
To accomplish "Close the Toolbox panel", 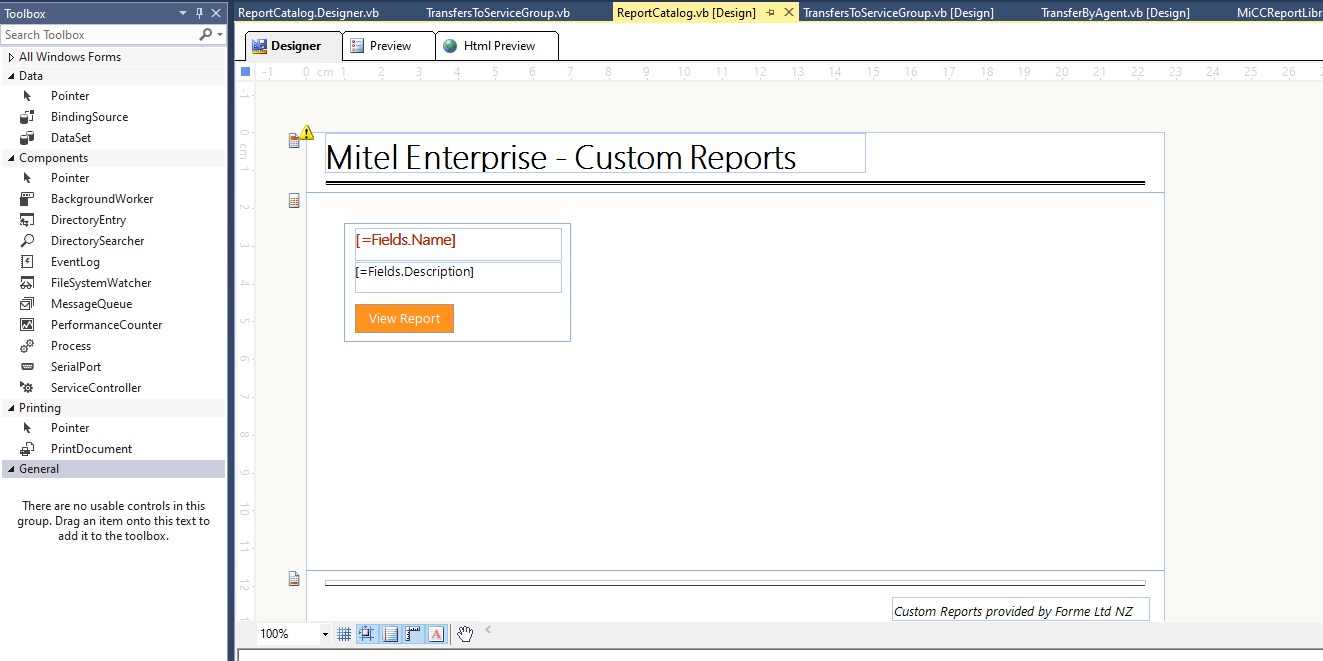I will pyautogui.click(x=216, y=13).
